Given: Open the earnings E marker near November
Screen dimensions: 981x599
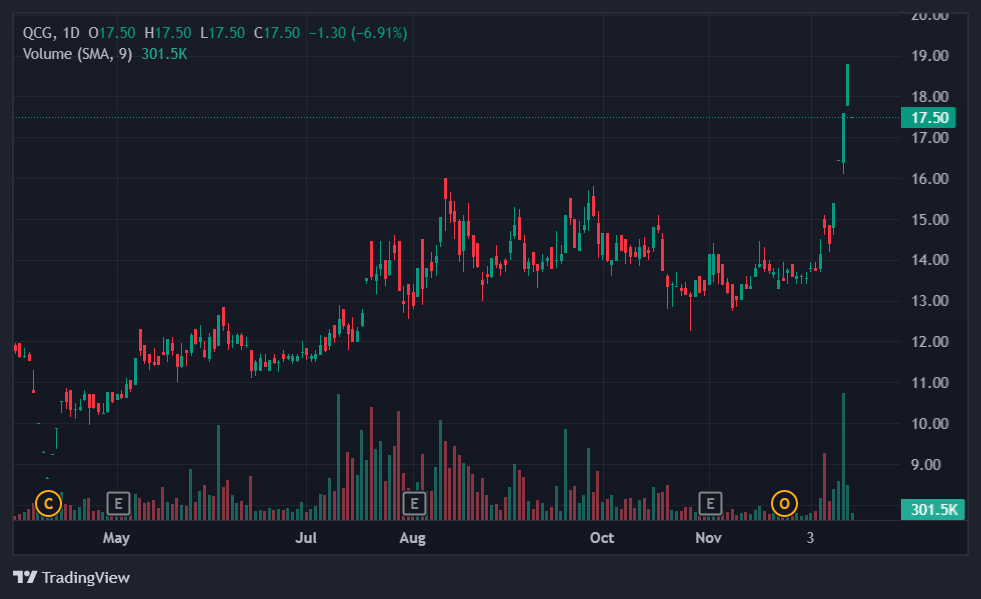Looking at the screenshot, I should click(710, 503).
